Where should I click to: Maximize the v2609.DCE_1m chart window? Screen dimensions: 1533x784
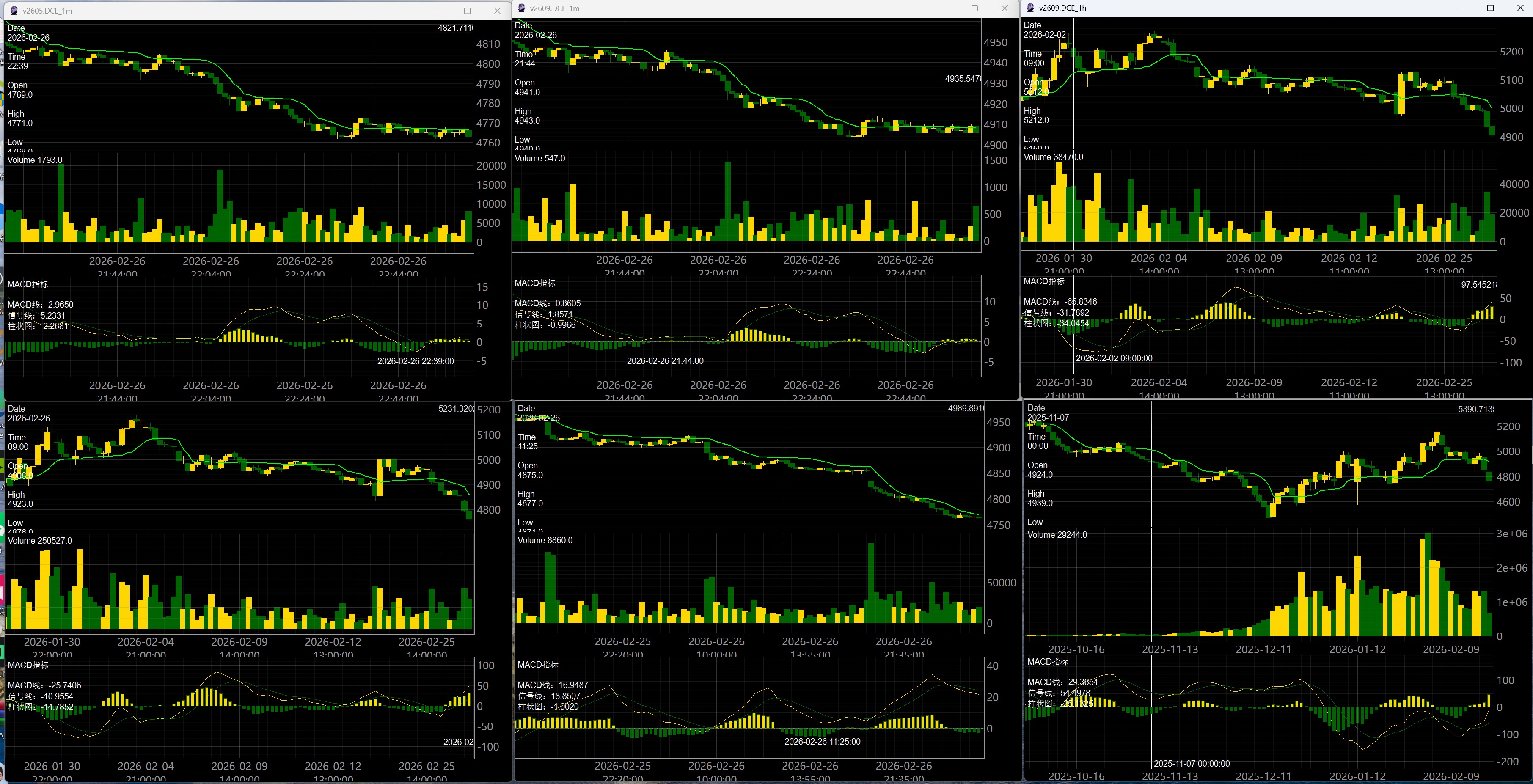[x=974, y=8]
